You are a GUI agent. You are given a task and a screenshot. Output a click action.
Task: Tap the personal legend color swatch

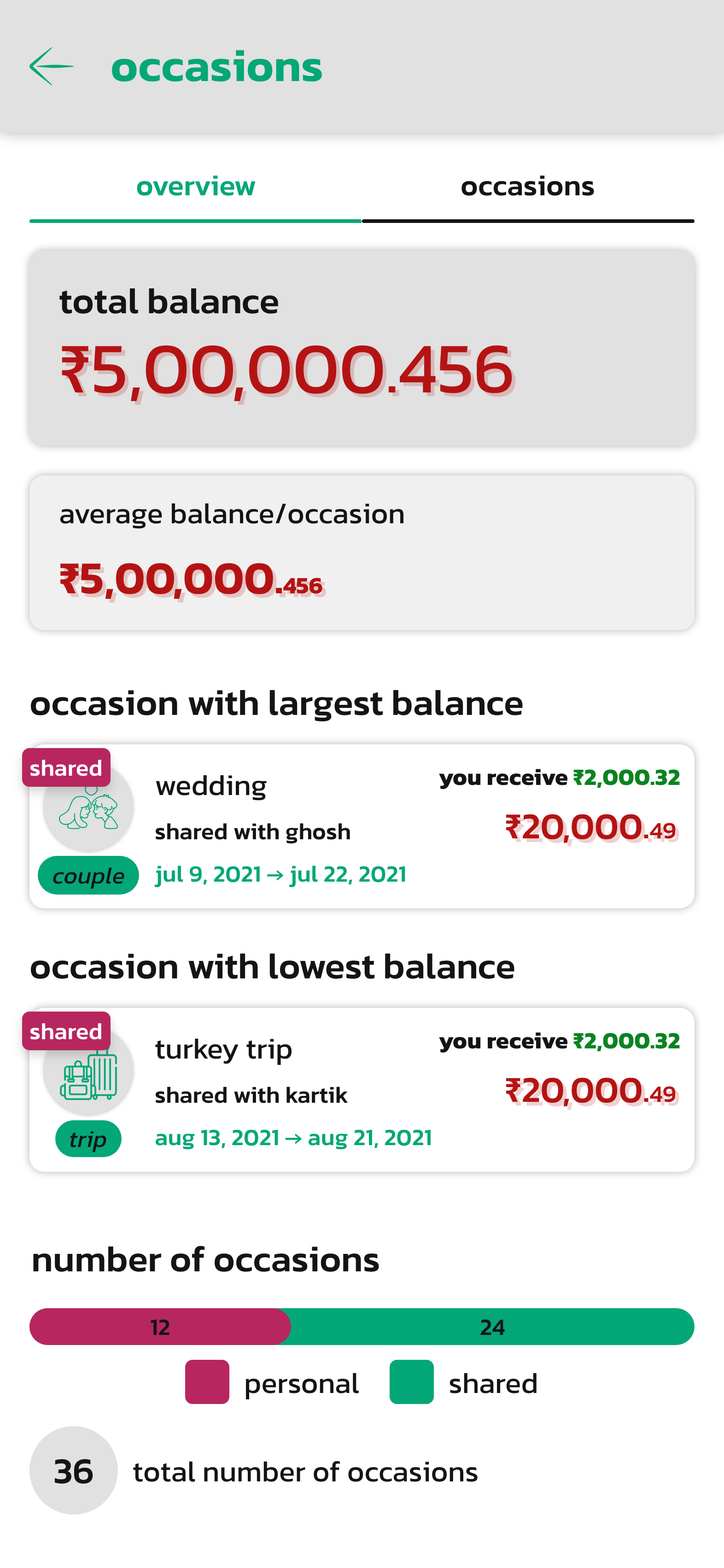coord(207,1382)
